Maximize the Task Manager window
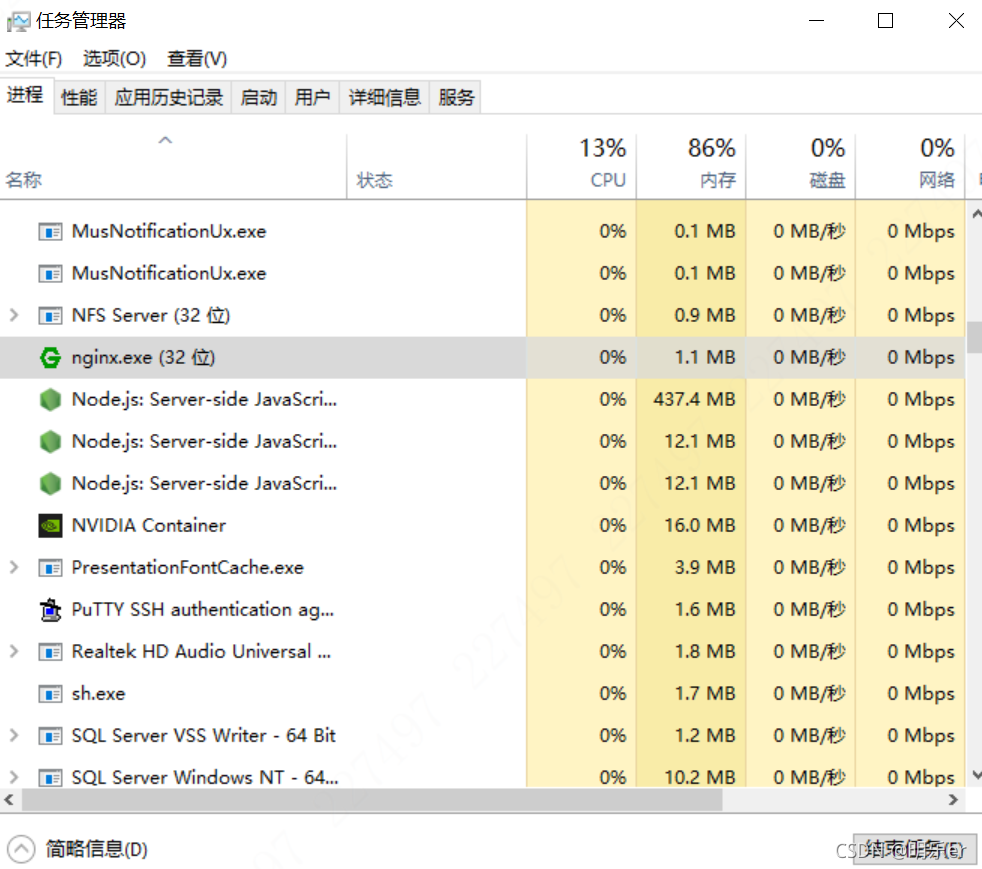The image size is (982, 869). [886, 21]
